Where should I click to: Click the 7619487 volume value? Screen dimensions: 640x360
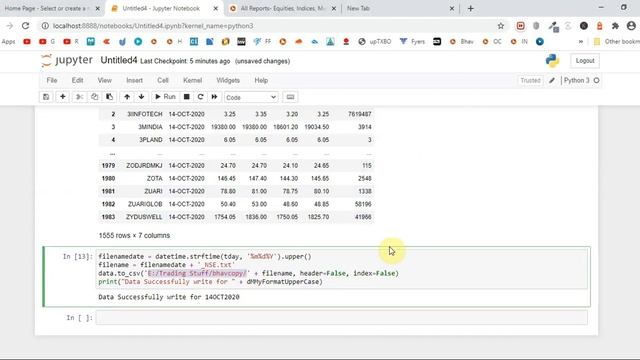(360, 114)
